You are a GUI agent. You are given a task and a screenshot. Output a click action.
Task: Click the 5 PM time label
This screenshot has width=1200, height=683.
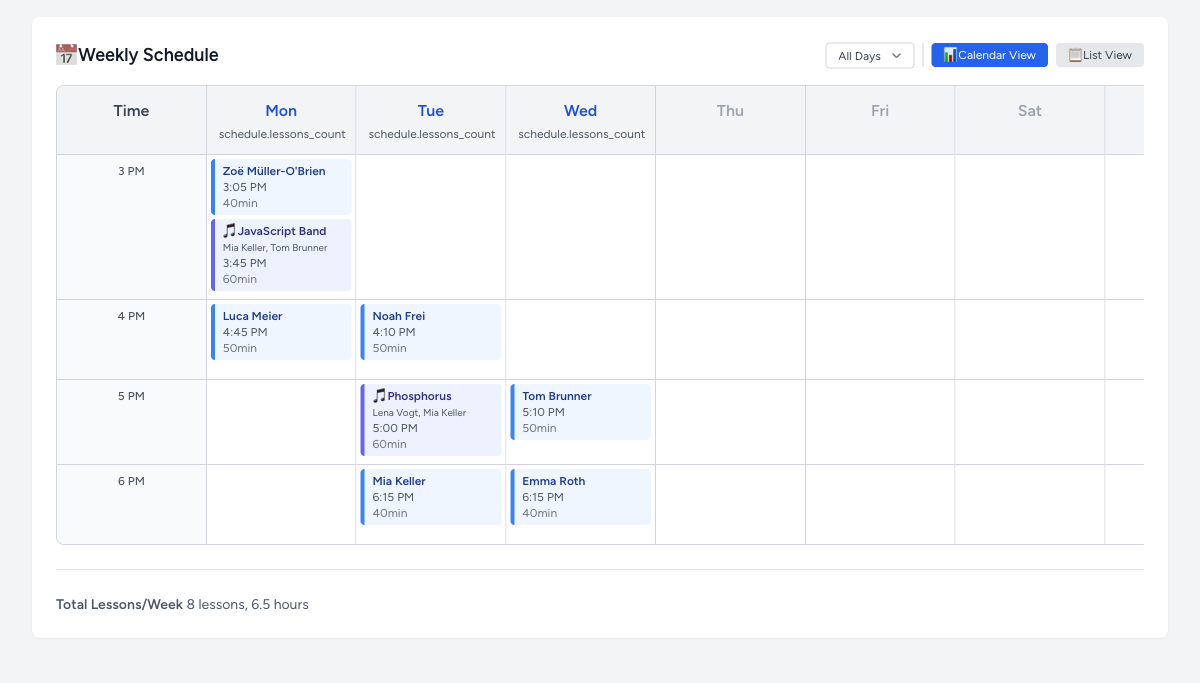click(131, 396)
